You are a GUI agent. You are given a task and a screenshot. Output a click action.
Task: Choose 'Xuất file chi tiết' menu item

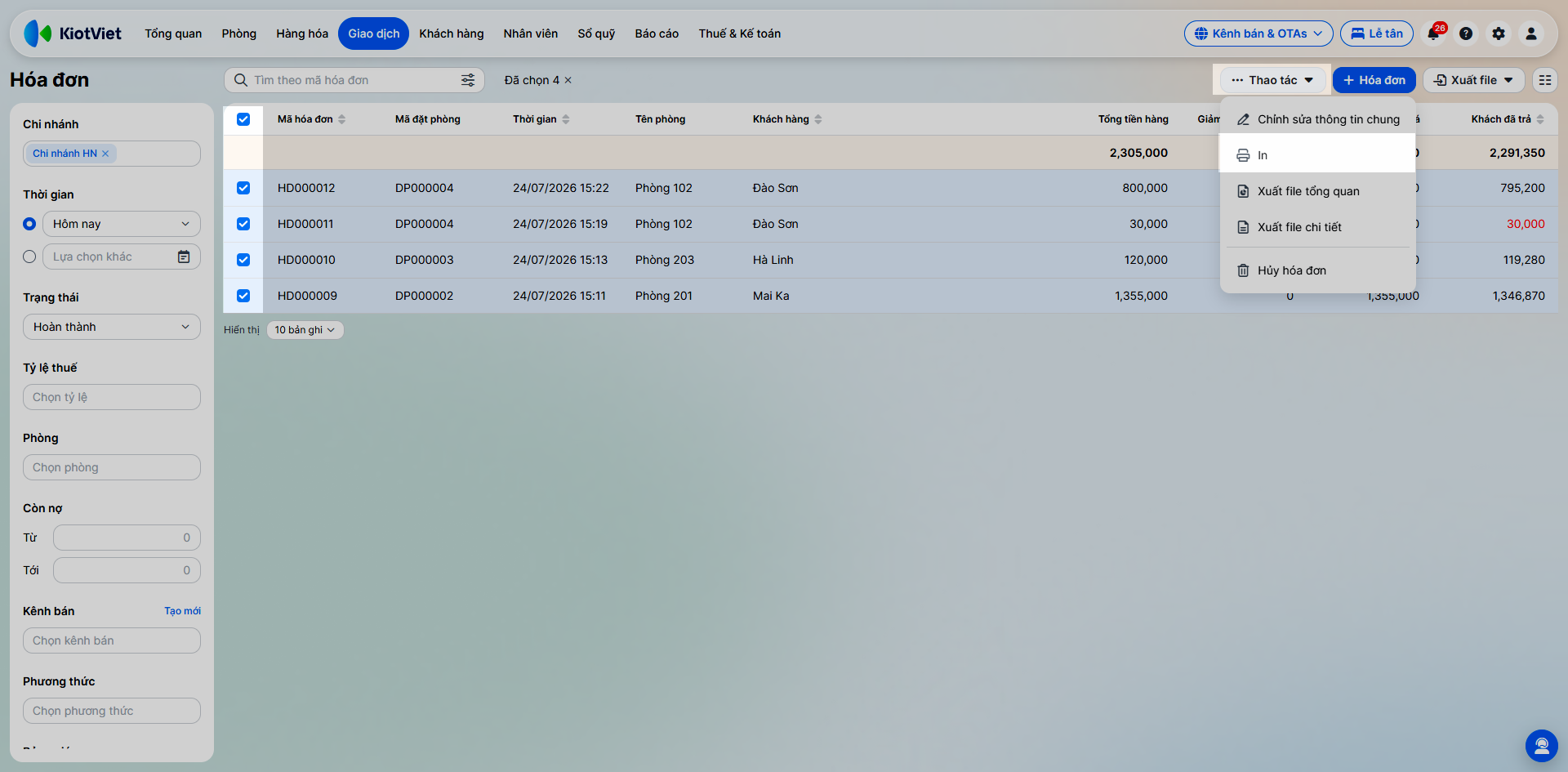(x=1317, y=227)
